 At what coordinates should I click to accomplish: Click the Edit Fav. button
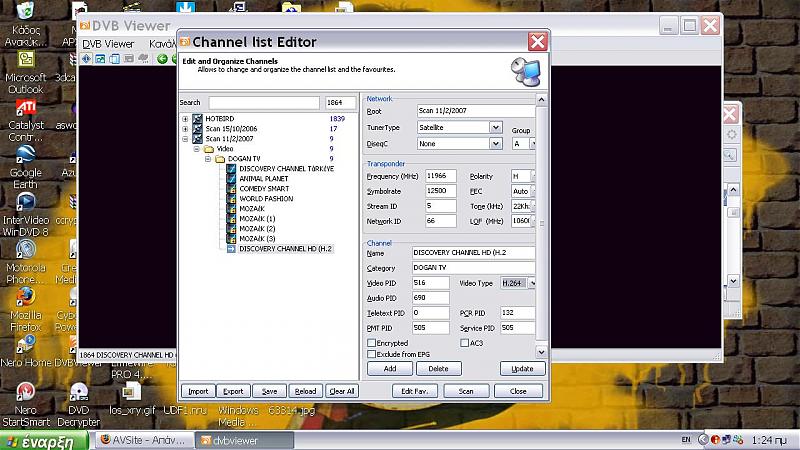pyautogui.click(x=414, y=391)
